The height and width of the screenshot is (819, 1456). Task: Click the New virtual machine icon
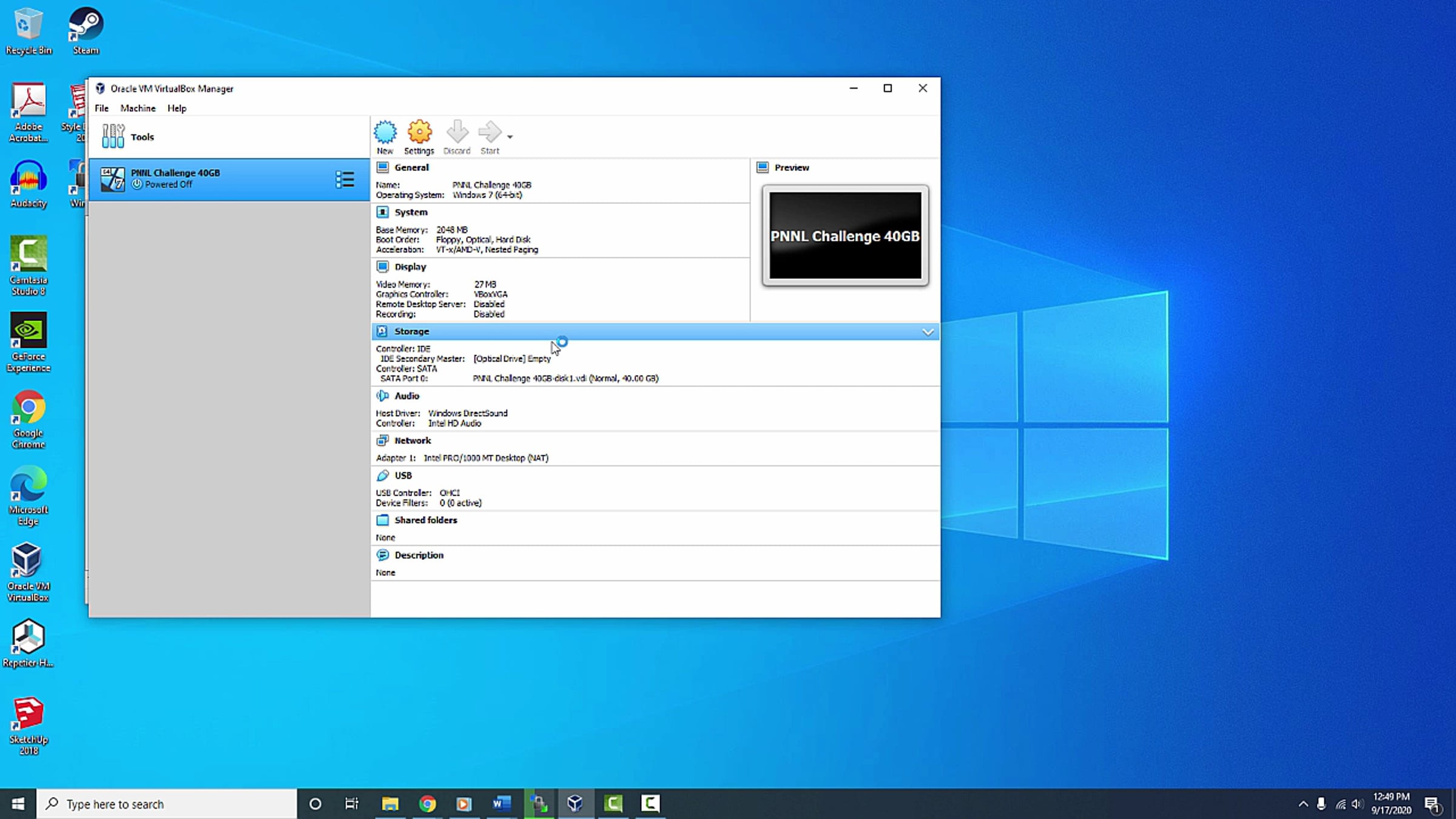pyautogui.click(x=385, y=132)
